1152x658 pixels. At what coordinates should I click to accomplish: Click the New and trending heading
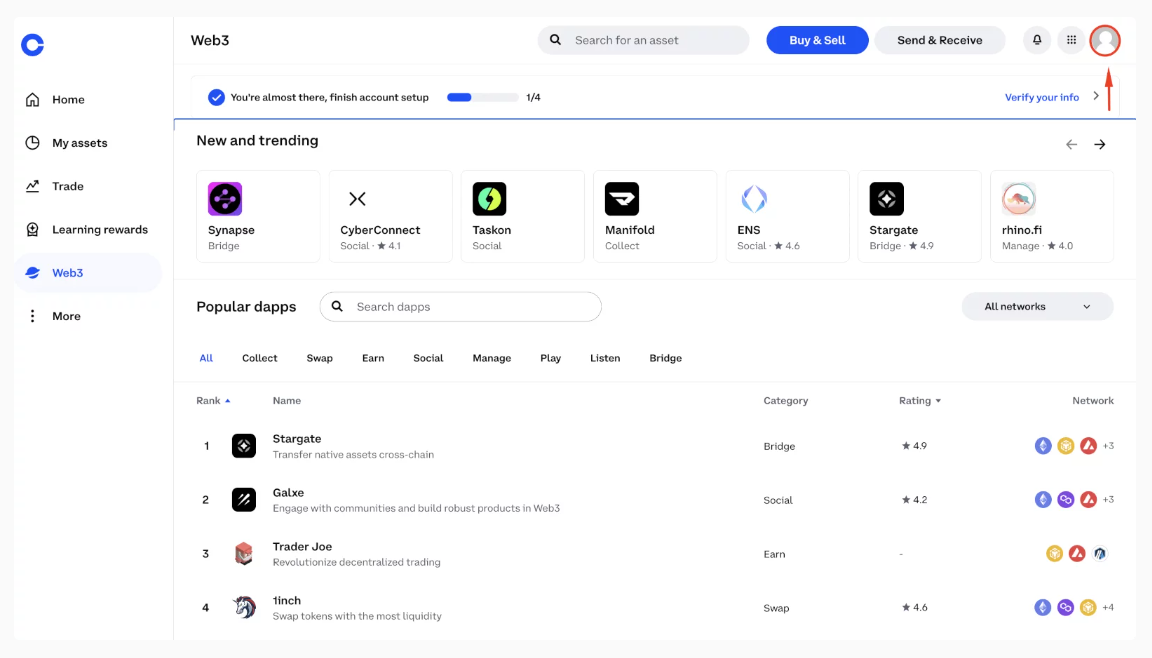(x=257, y=140)
